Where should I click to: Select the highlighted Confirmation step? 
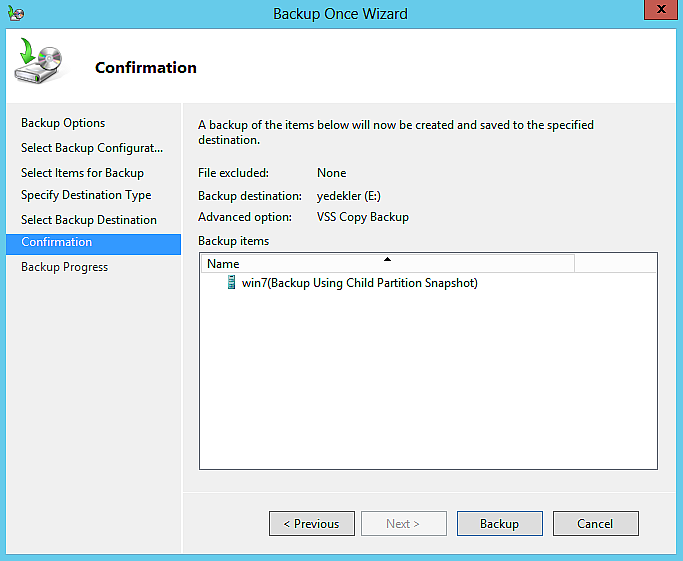(x=93, y=244)
